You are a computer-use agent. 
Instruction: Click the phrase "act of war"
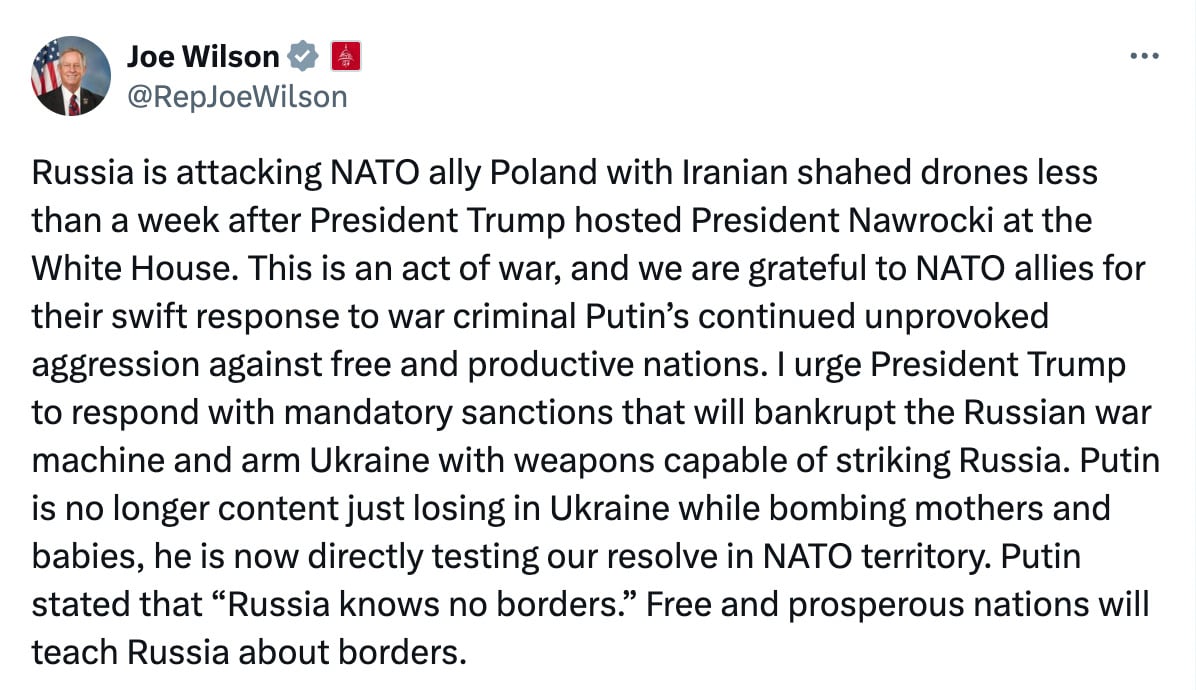click(481, 268)
